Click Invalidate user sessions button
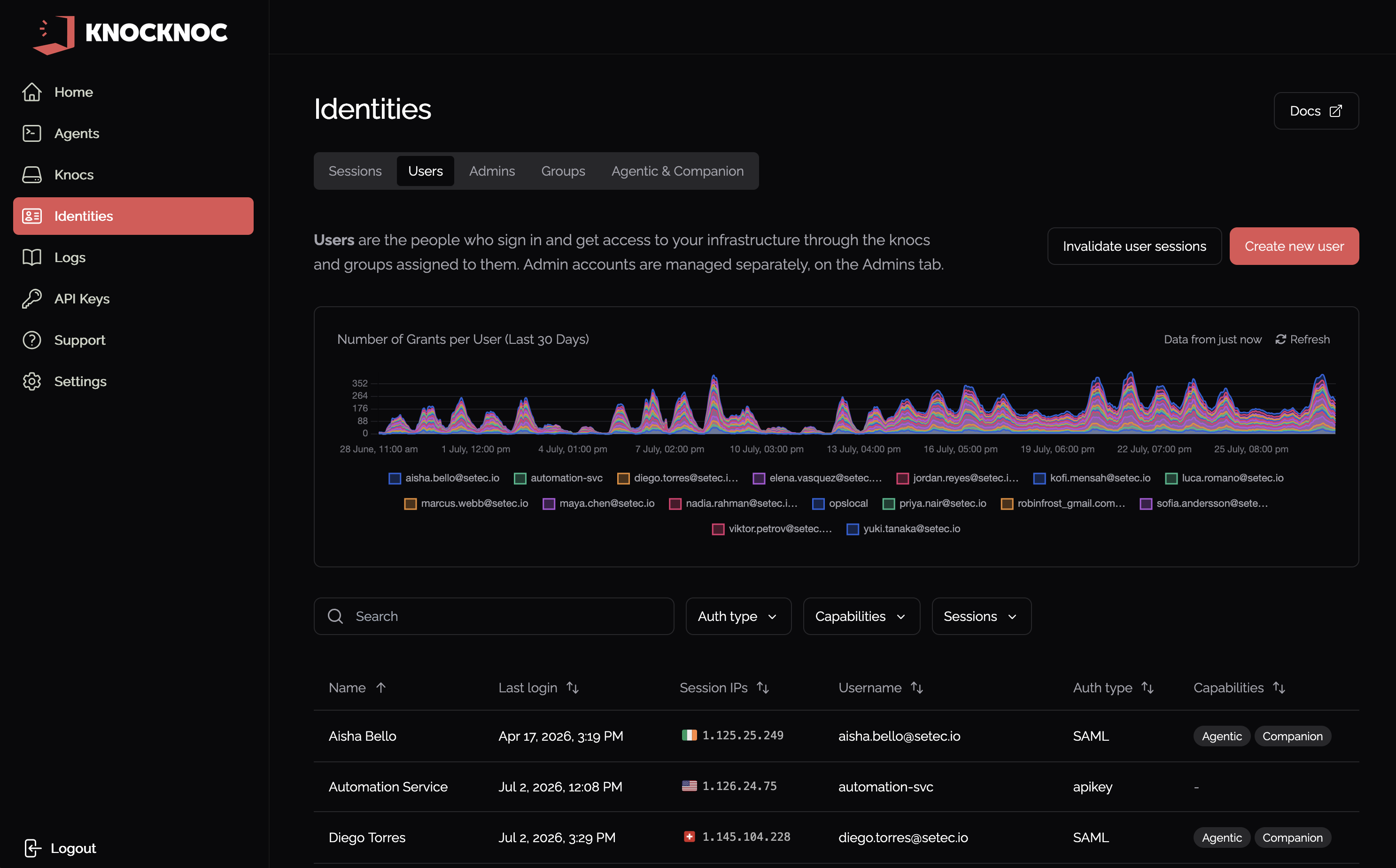The image size is (1396, 868). pyautogui.click(x=1134, y=246)
